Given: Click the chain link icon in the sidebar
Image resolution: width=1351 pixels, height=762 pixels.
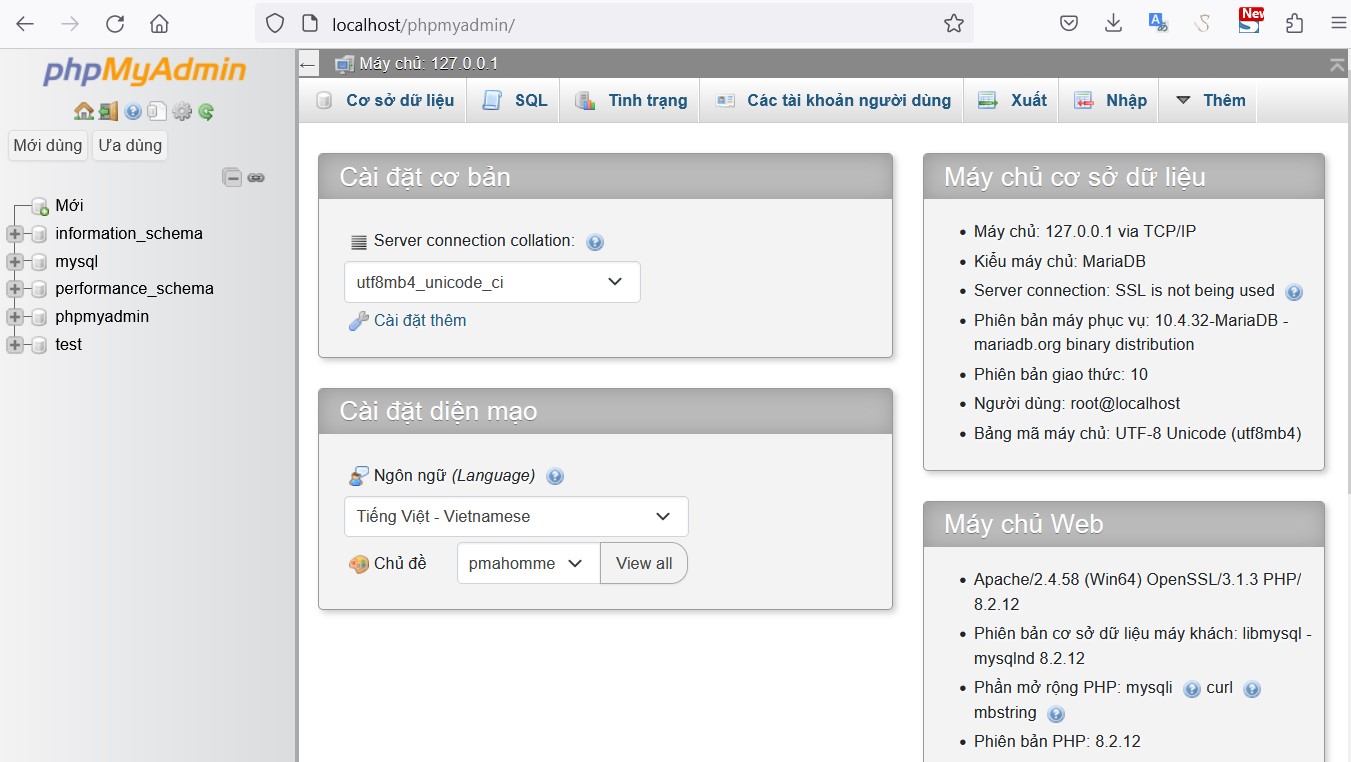Looking at the screenshot, I should click(x=256, y=178).
